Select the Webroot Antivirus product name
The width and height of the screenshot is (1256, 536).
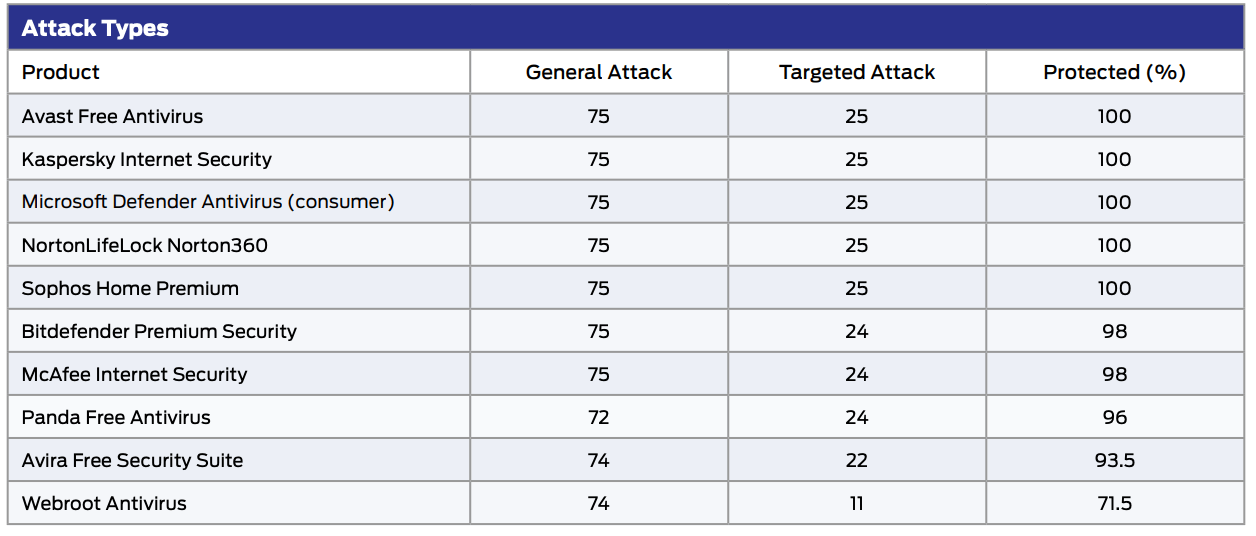(x=104, y=503)
